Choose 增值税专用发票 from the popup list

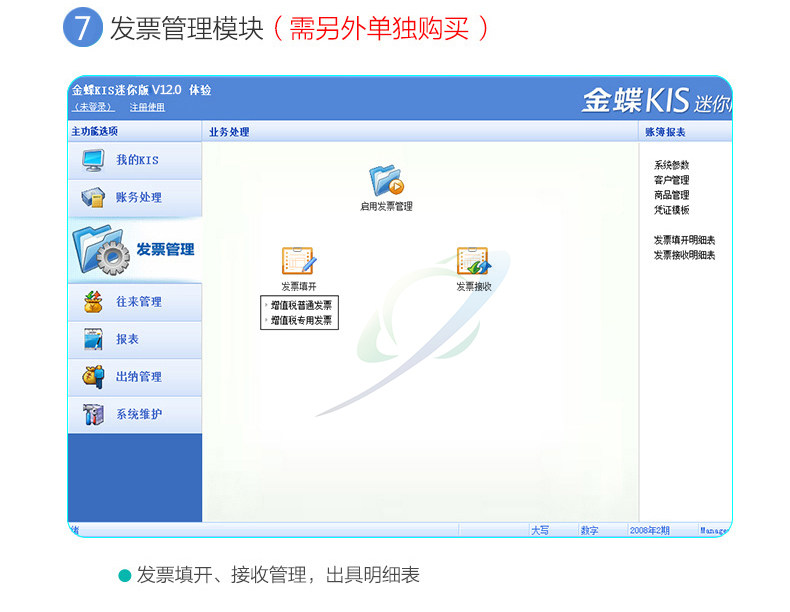tap(301, 320)
